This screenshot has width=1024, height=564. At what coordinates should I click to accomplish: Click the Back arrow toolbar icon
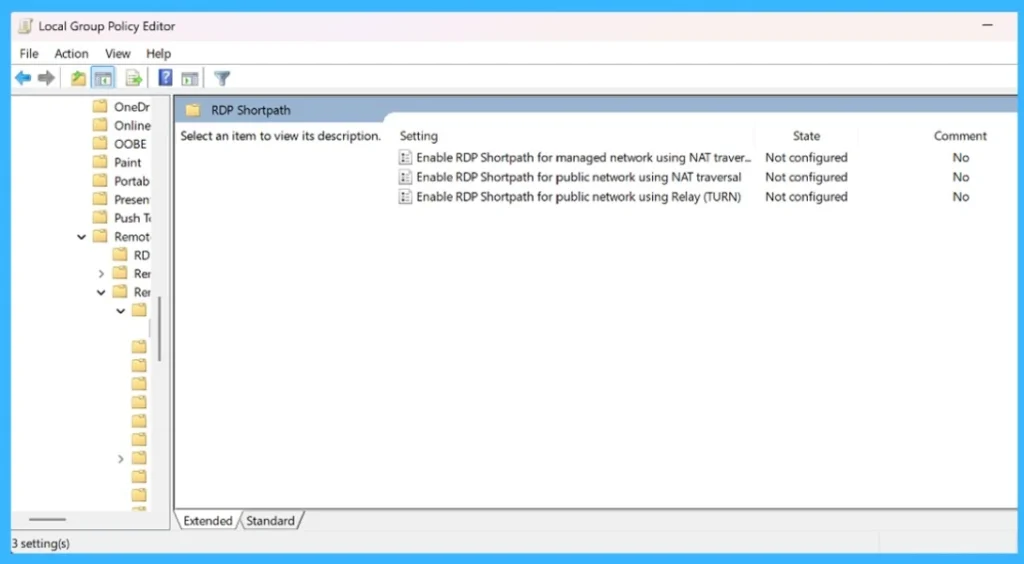[23, 78]
